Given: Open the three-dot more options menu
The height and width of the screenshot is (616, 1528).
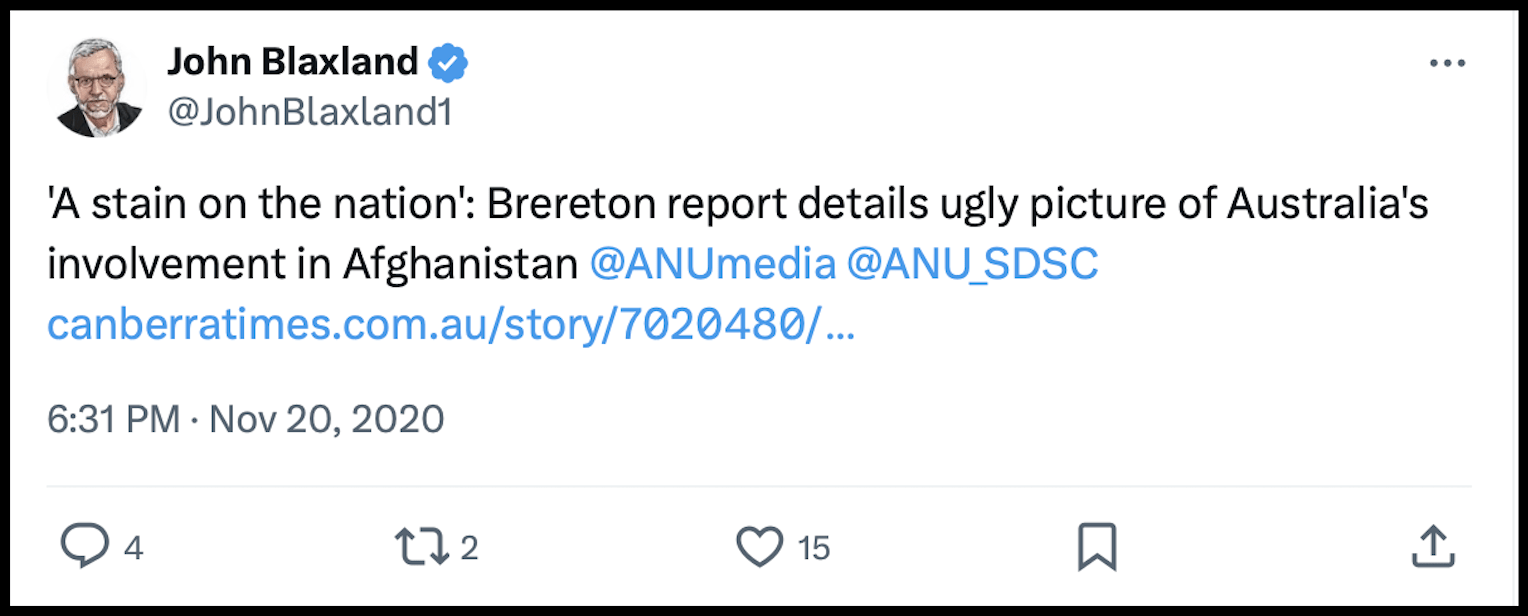Looking at the screenshot, I should (x=1447, y=64).
